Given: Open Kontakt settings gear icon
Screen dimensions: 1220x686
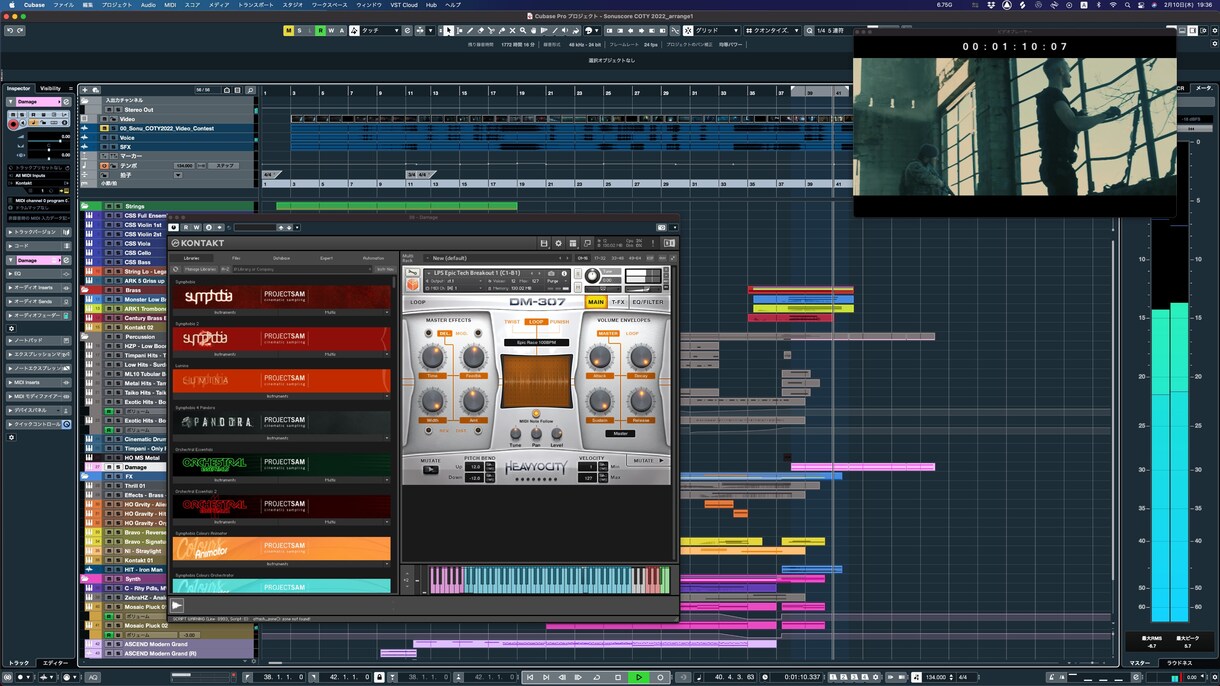Looking at the screenshot, I should (x=559, y=243).
